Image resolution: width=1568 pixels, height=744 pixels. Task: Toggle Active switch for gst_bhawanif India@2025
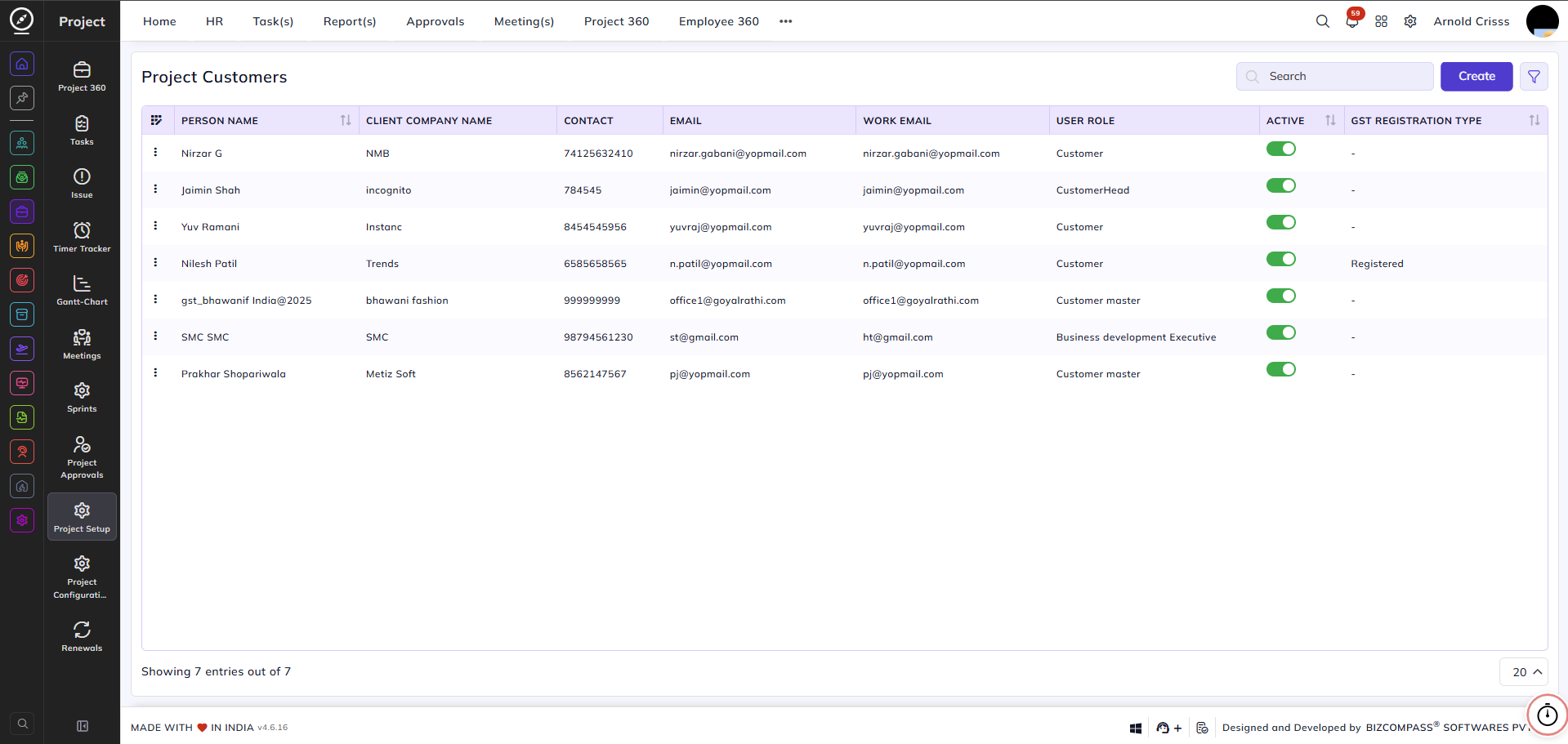point(1280,296)
